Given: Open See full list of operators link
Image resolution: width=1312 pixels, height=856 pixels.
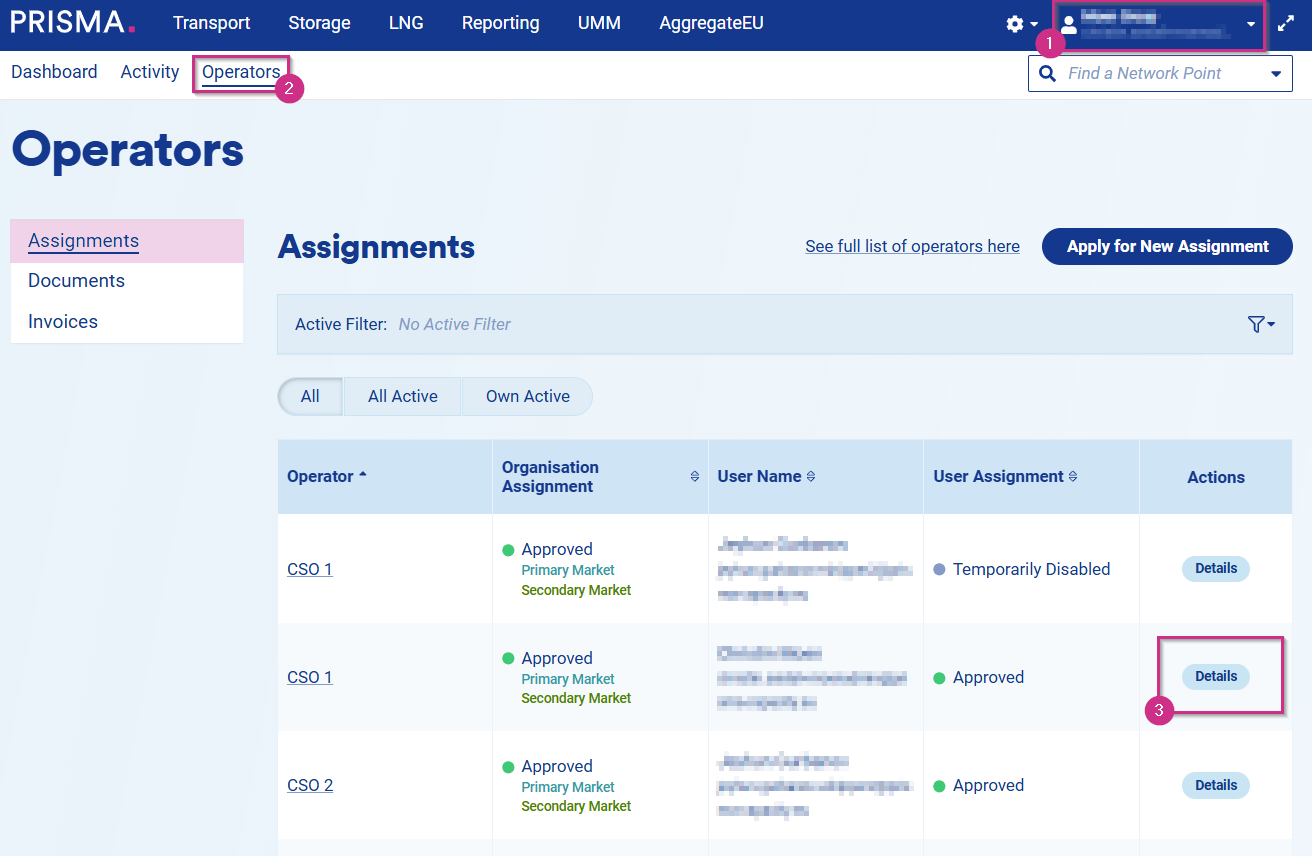Looking at the screenshot, I should [912, 247].
